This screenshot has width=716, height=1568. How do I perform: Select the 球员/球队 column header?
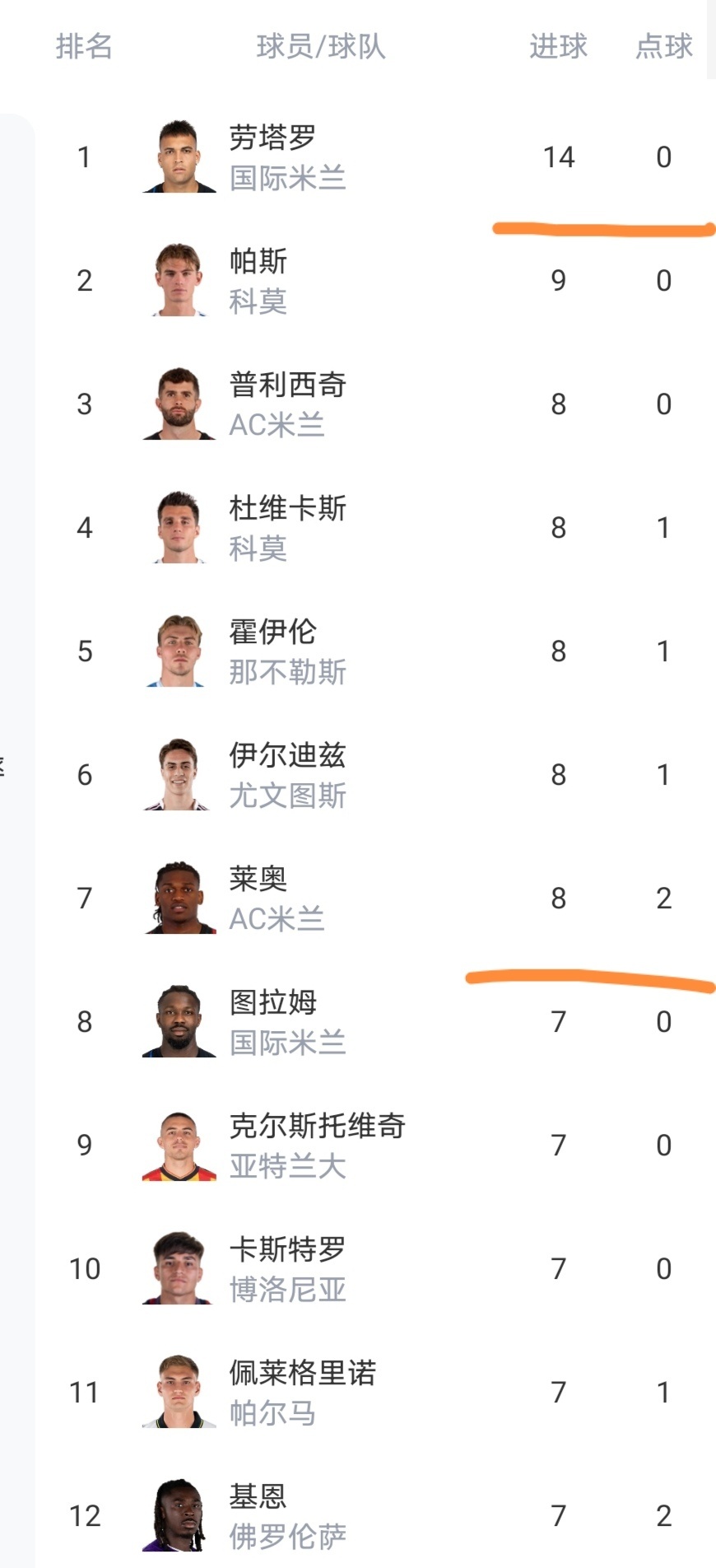321,46
